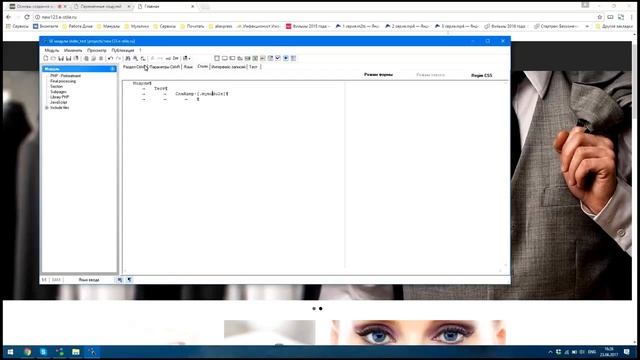Click the Redo arrow in the toolbar

118,58
